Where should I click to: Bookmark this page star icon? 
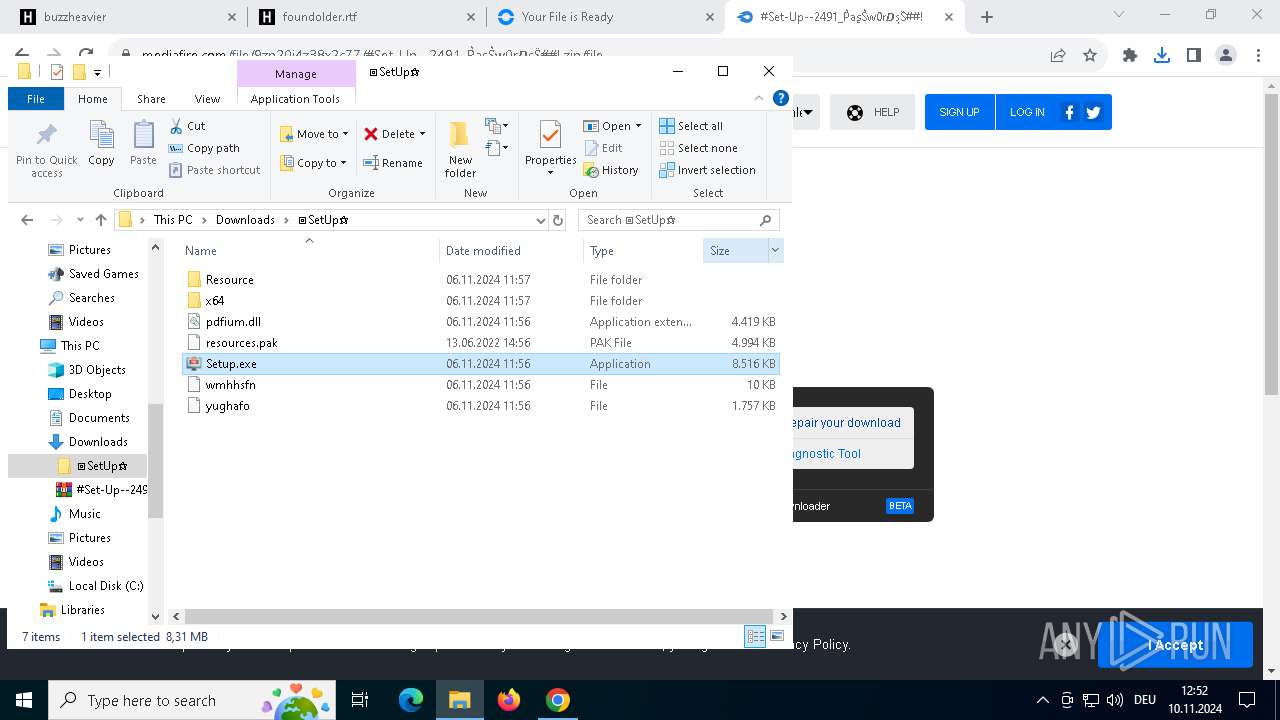point(1090,56)
